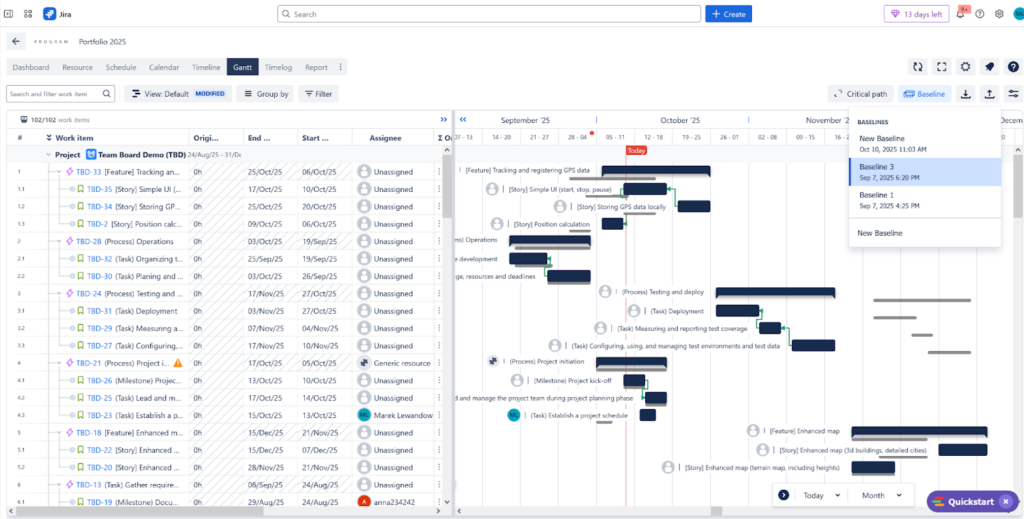Image resolution: width=1024 pixels, height=519 pixels.
Task: Click the download export icon
Action: 965,94
